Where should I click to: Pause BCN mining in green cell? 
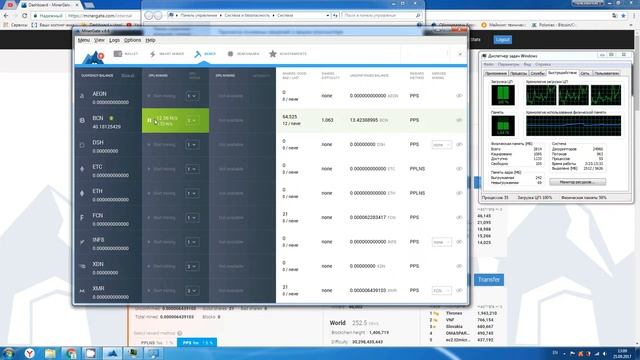[149, 120]
